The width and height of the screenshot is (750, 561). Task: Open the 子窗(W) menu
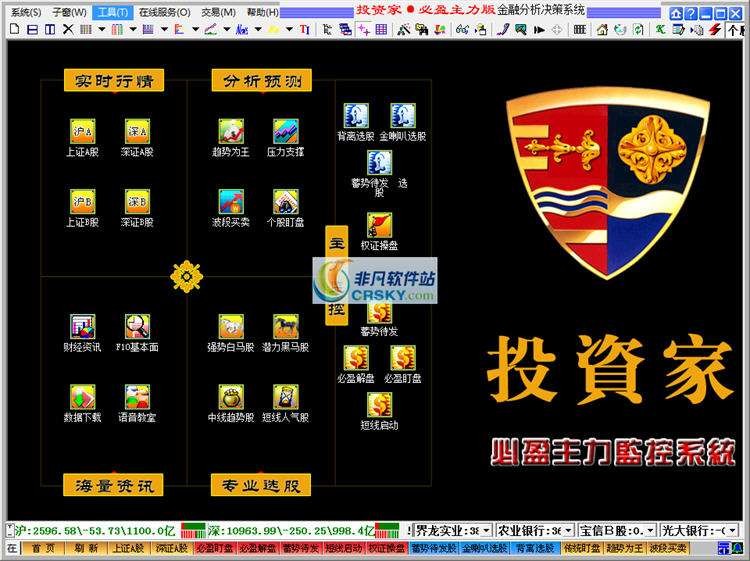click(69, 12)
